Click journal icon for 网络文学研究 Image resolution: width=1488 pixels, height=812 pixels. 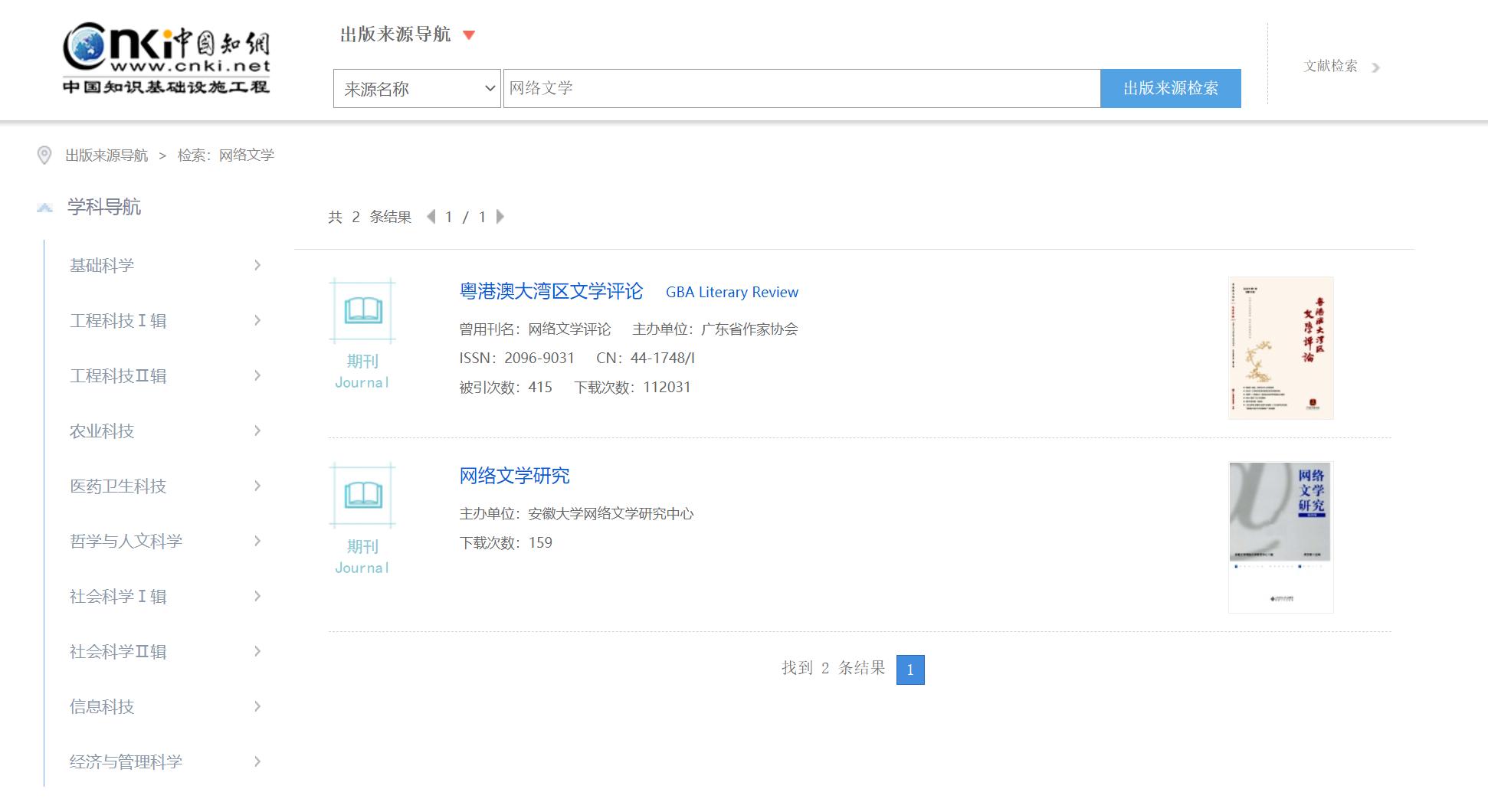point(362,495)
